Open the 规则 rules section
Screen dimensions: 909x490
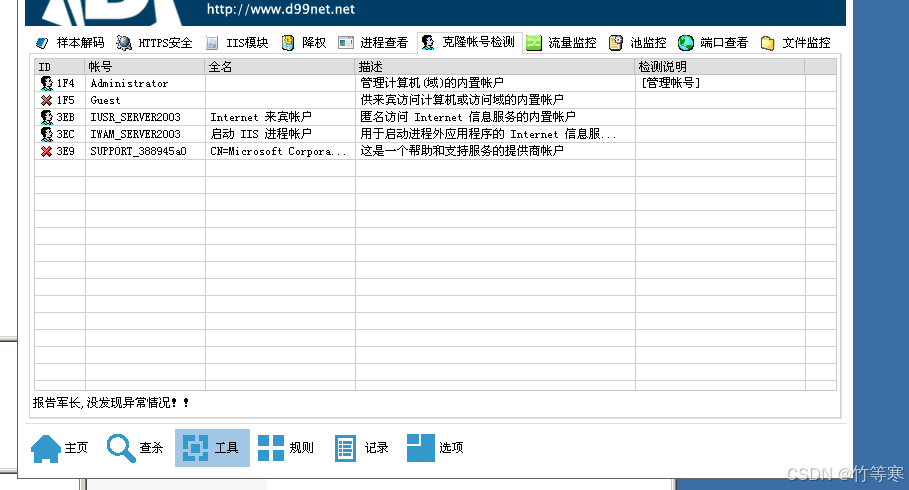click(x=286, y=448)
